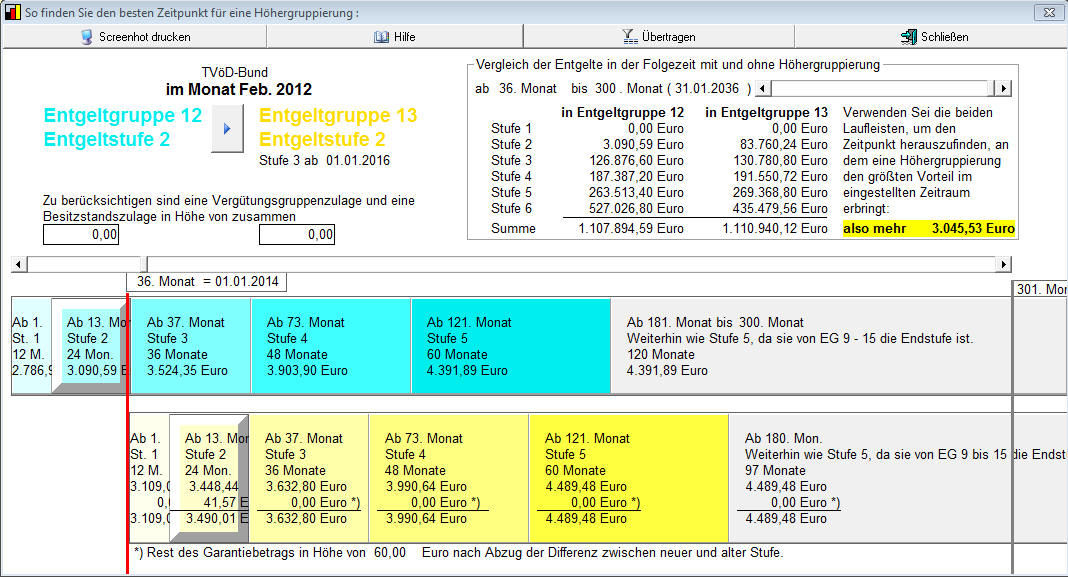The height and width of the screenshot is (577, 1068).
Task: Click the 'bis 300 . Monat ( 31.01.2036 )' text
Action: point(661,89)
